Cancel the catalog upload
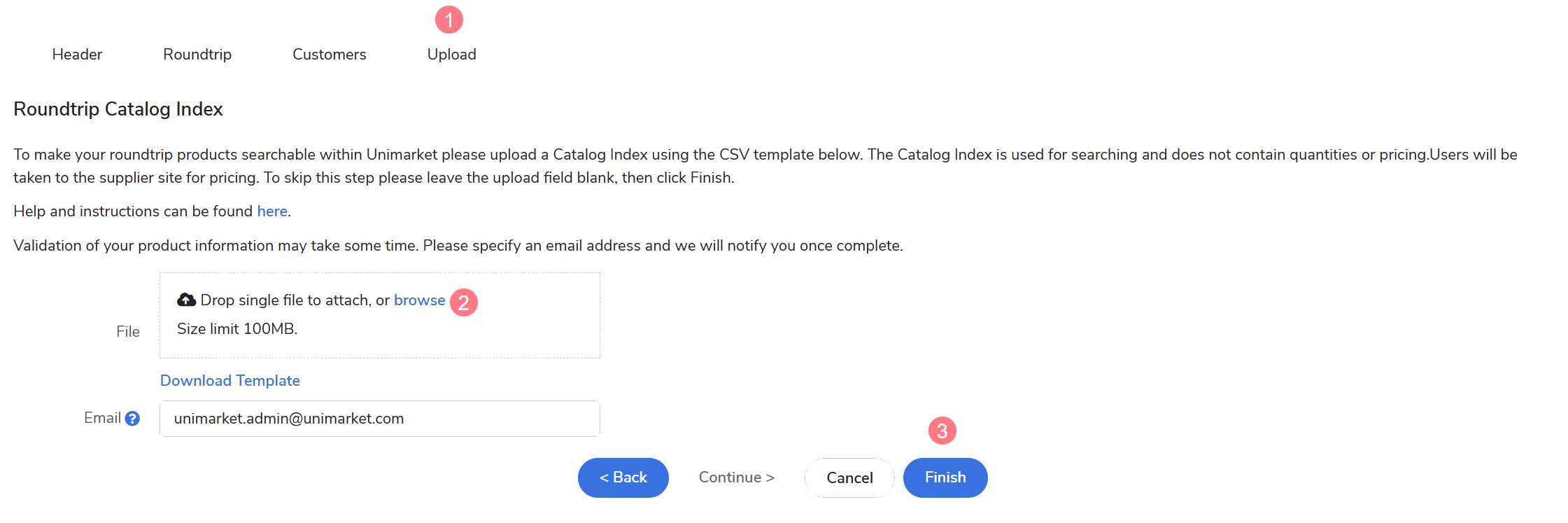 (x=849, y=478)
